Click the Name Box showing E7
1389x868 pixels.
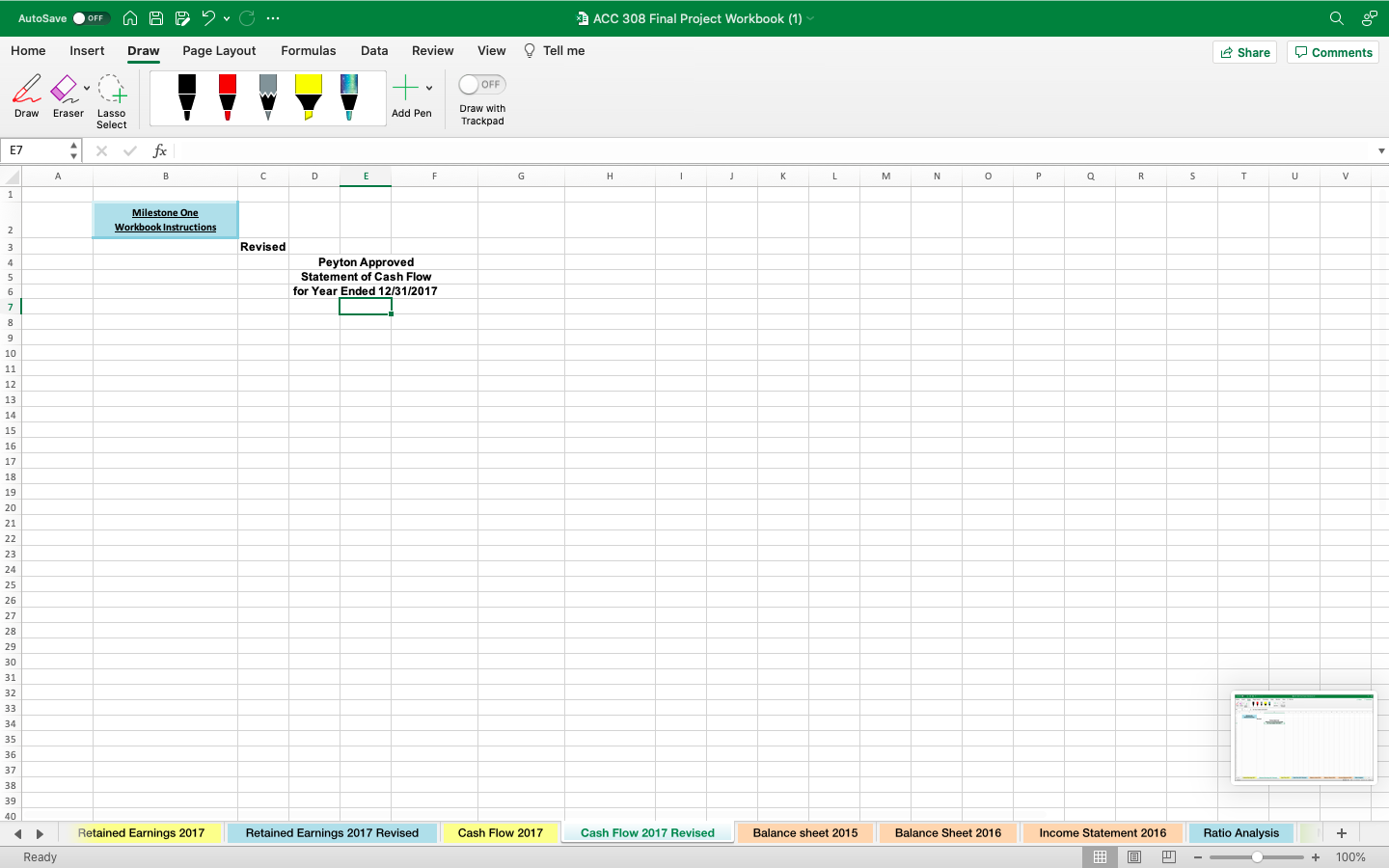[x=35, y=150]
